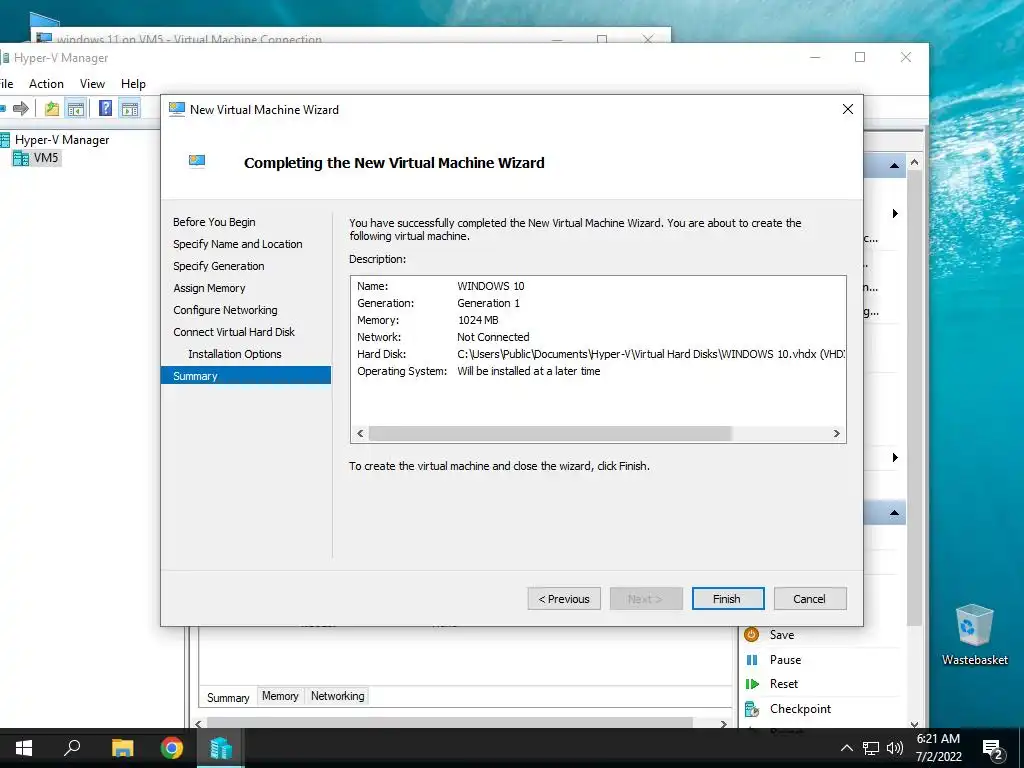Click the blue Help toolbar icon

point(105,108)
